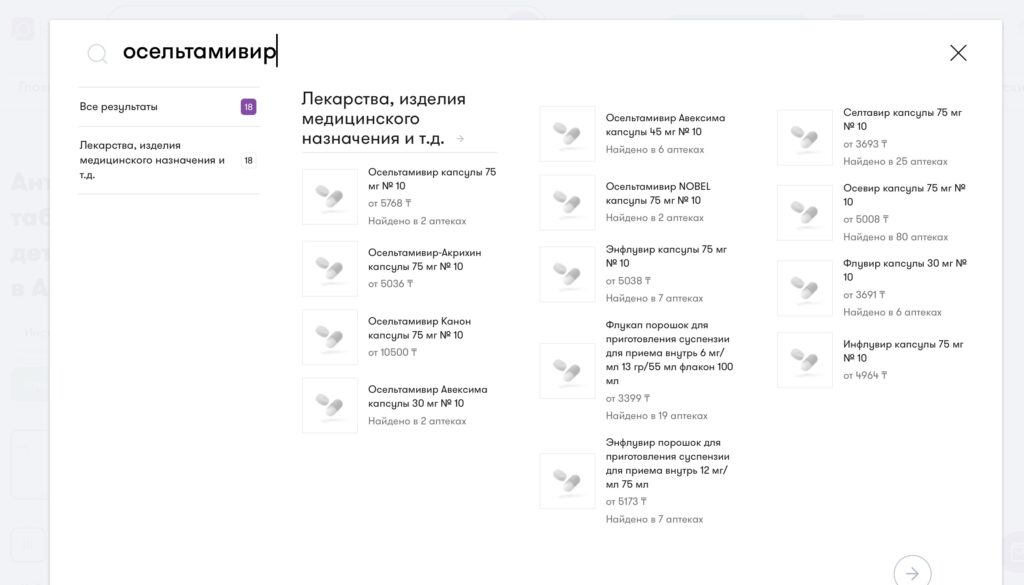Click the Селтавир капсулы pill image
Image resolution: width=1024 pixels, height=585 pixels.
805,137
